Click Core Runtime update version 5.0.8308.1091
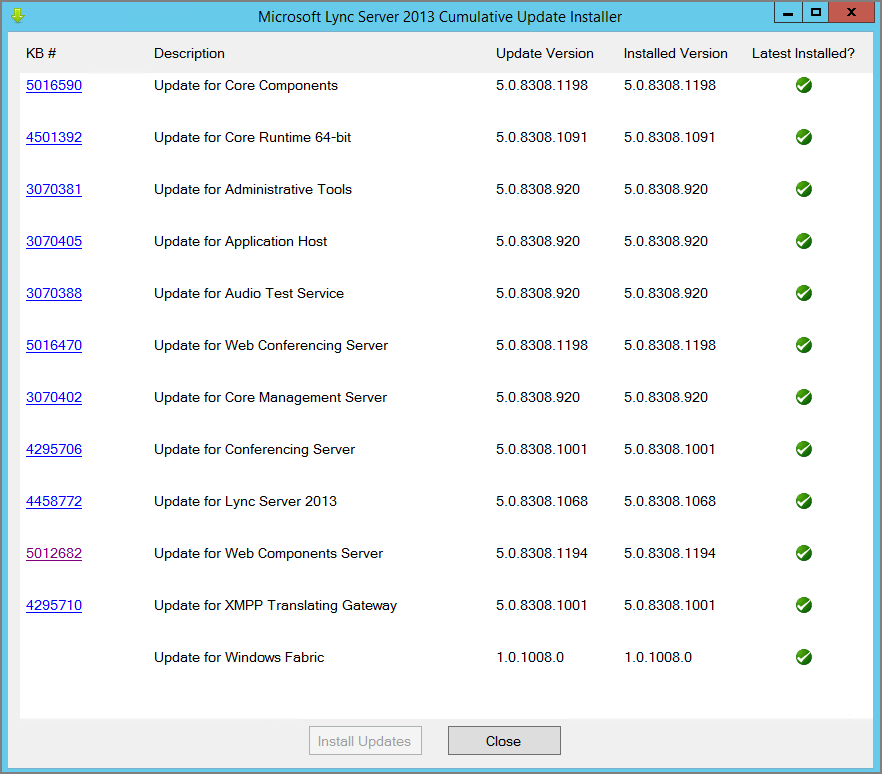Image resolution: width=882 pixels, height=774 pixels. 542,137
